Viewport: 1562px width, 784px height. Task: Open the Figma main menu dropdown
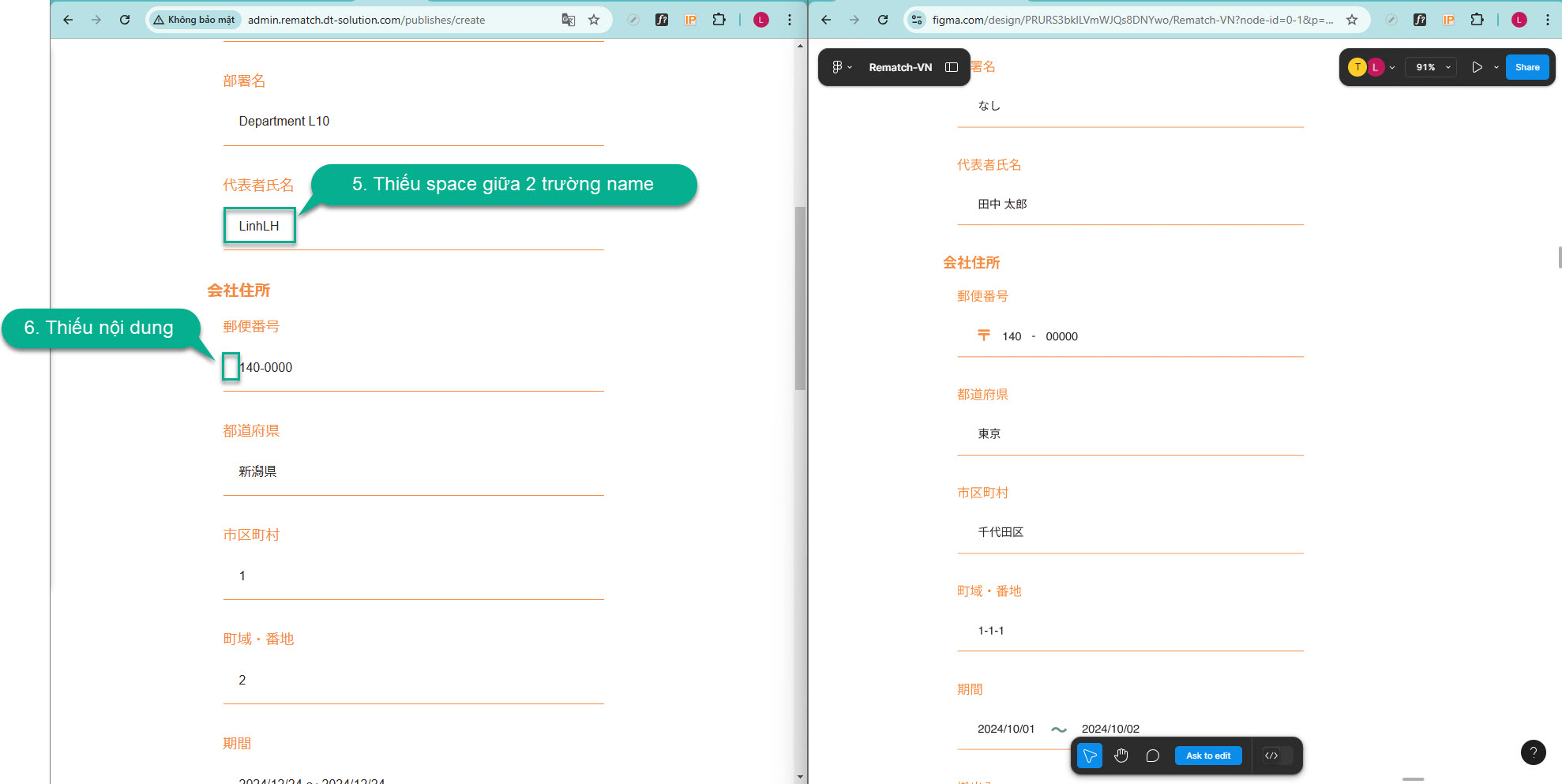coord(842,67)
